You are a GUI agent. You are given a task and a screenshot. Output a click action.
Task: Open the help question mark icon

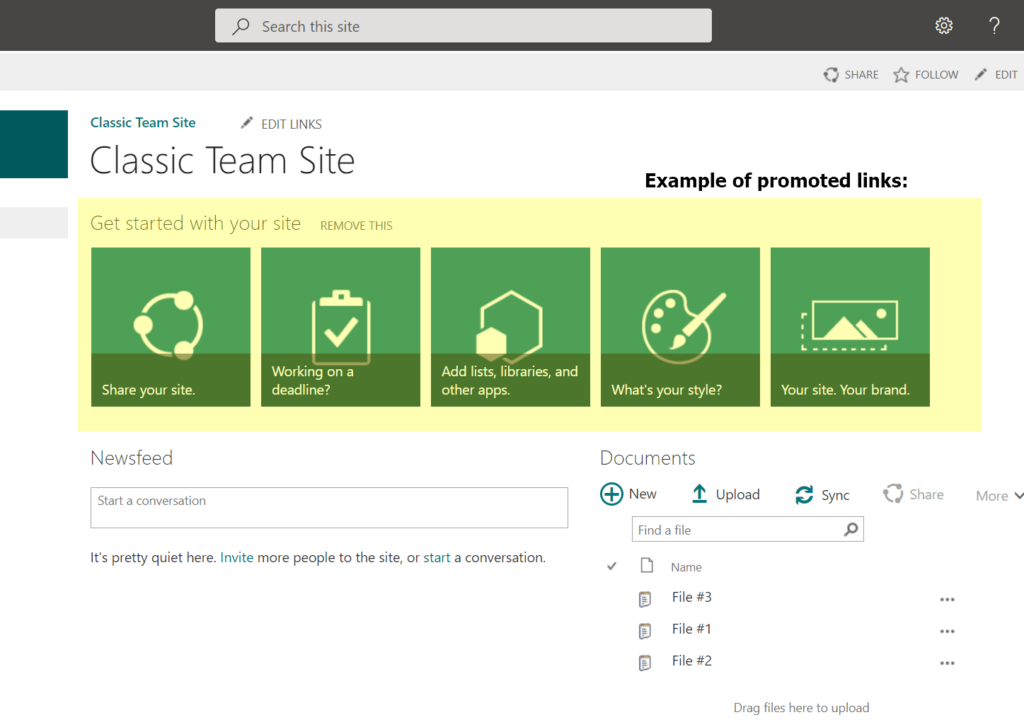pyautogui.click(x=993, y=25)
